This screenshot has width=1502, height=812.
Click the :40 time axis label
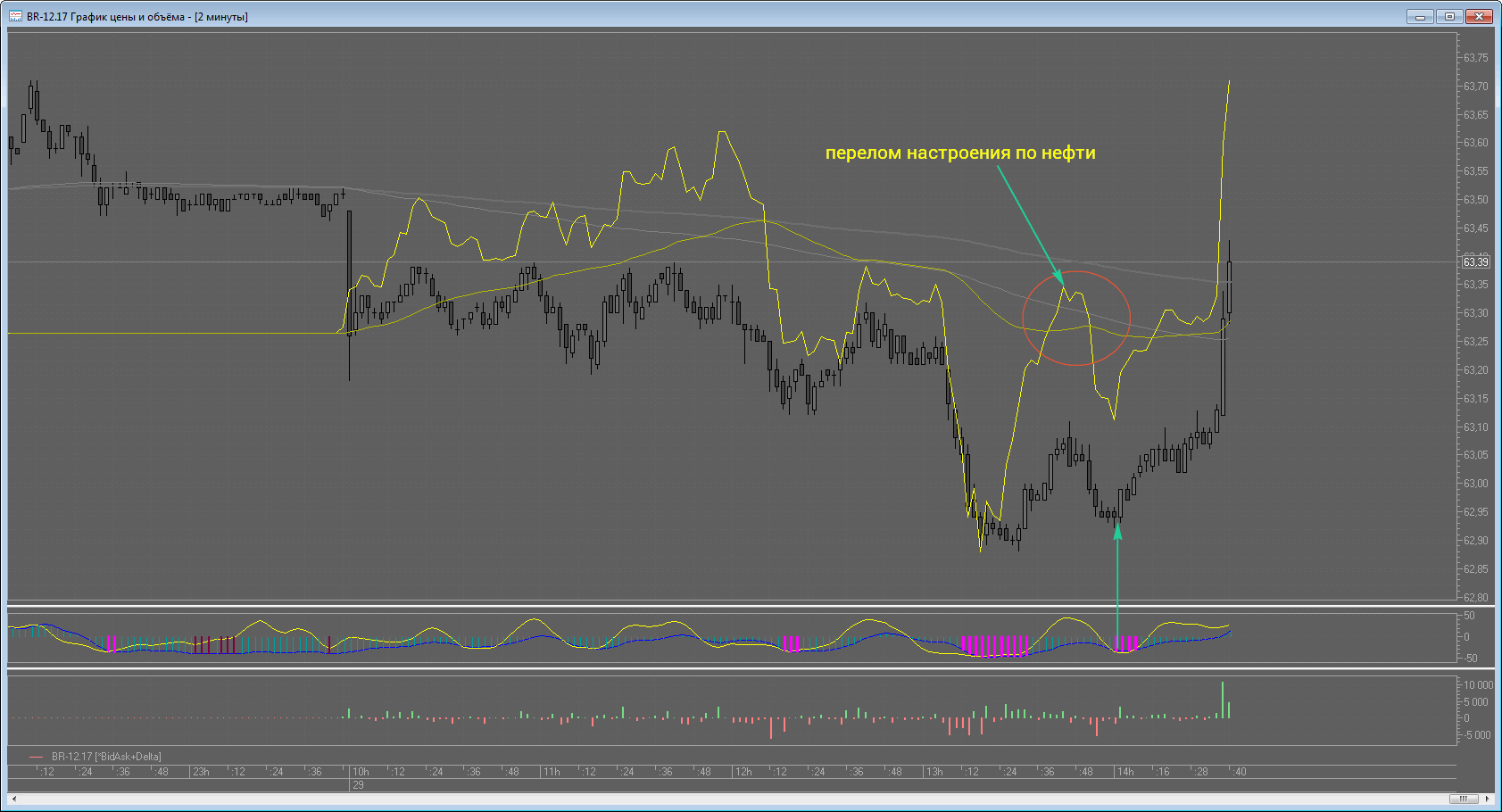[1239, 772]
